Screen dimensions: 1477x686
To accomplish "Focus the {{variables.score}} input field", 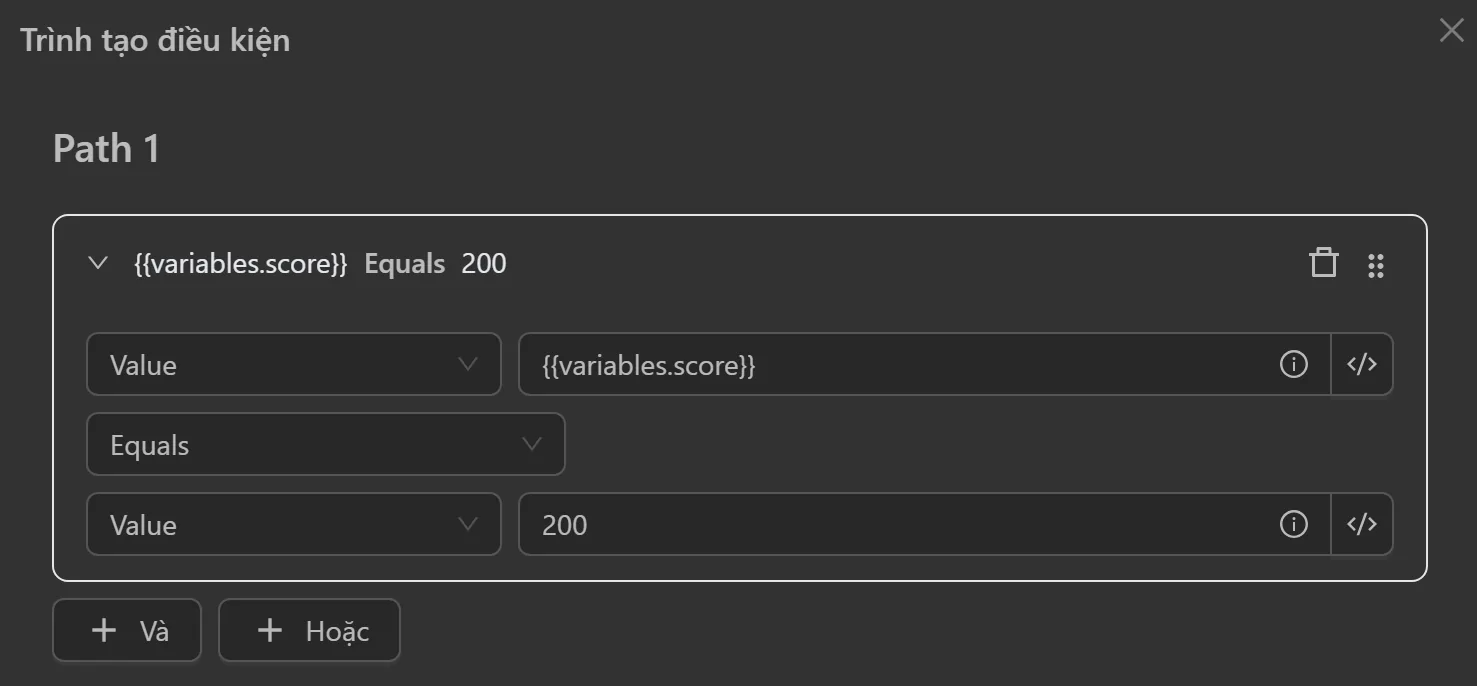I will pos(900,365).
